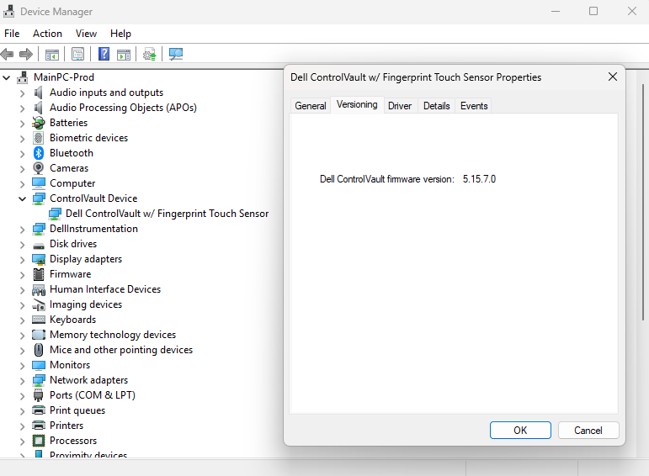Click the Mice and other pointing devices icon
Screen dimensions: 649x476
(38, 350)
